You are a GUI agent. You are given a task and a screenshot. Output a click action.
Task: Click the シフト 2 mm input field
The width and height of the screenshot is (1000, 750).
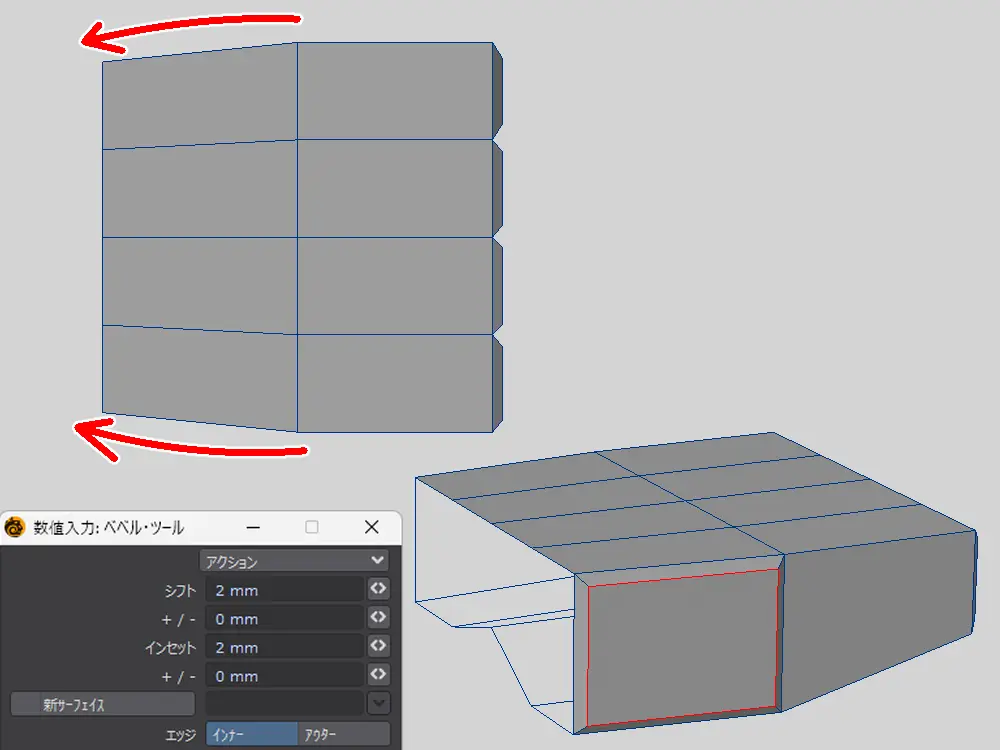284,590
